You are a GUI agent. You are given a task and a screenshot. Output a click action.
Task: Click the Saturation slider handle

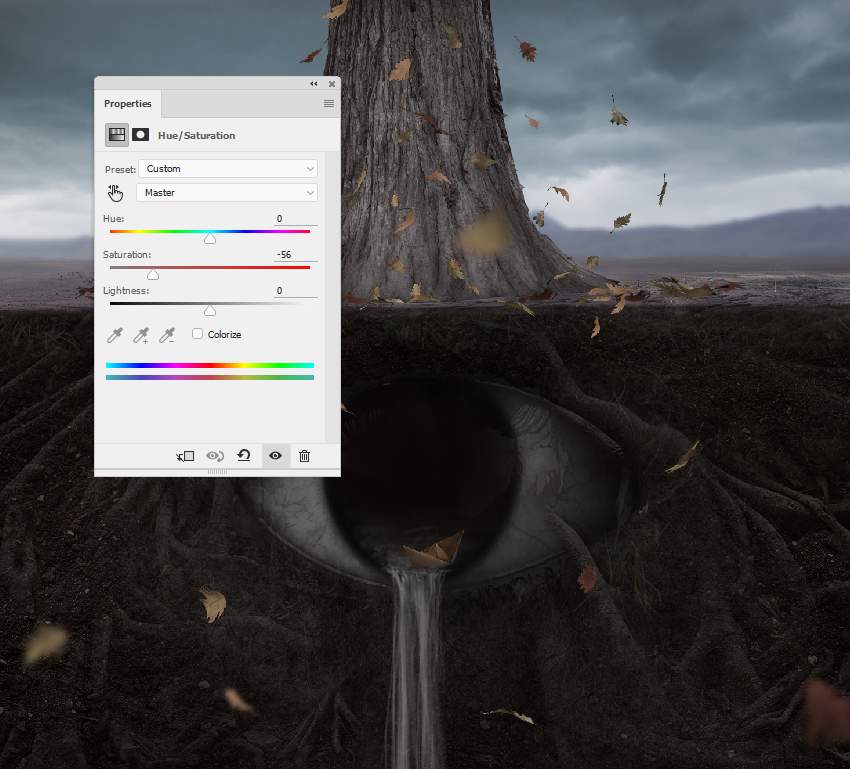tap(153, 275)
